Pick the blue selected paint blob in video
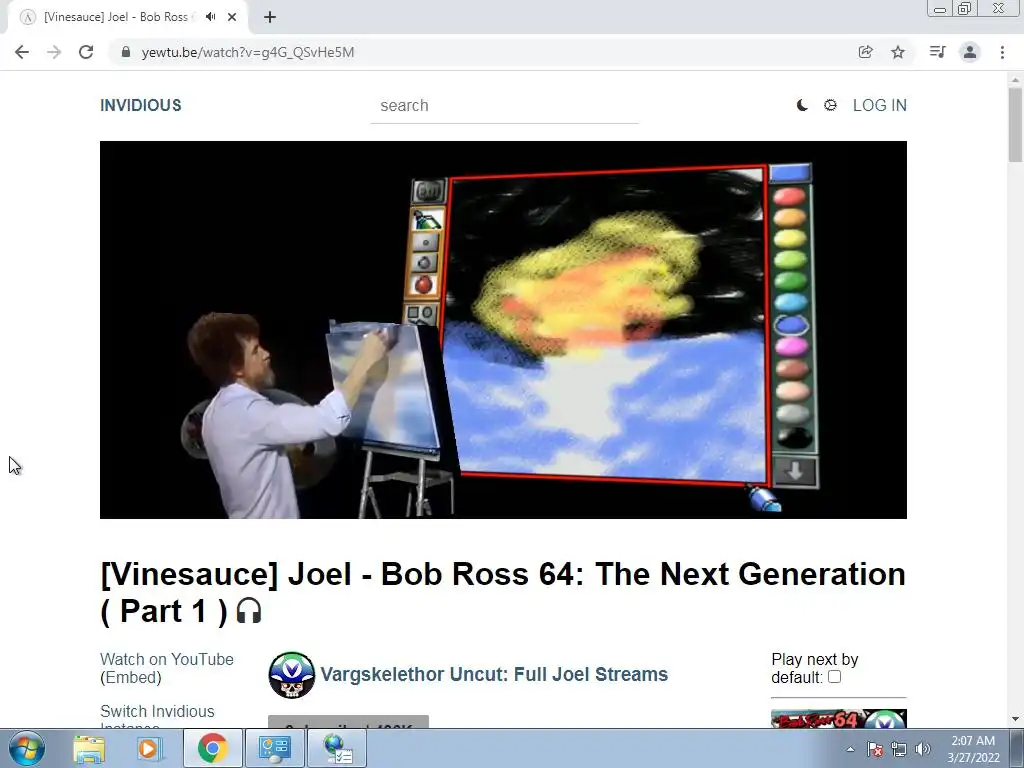This screenshot has width=1024, height=768. pyautogui.click(x=791, y=325)
